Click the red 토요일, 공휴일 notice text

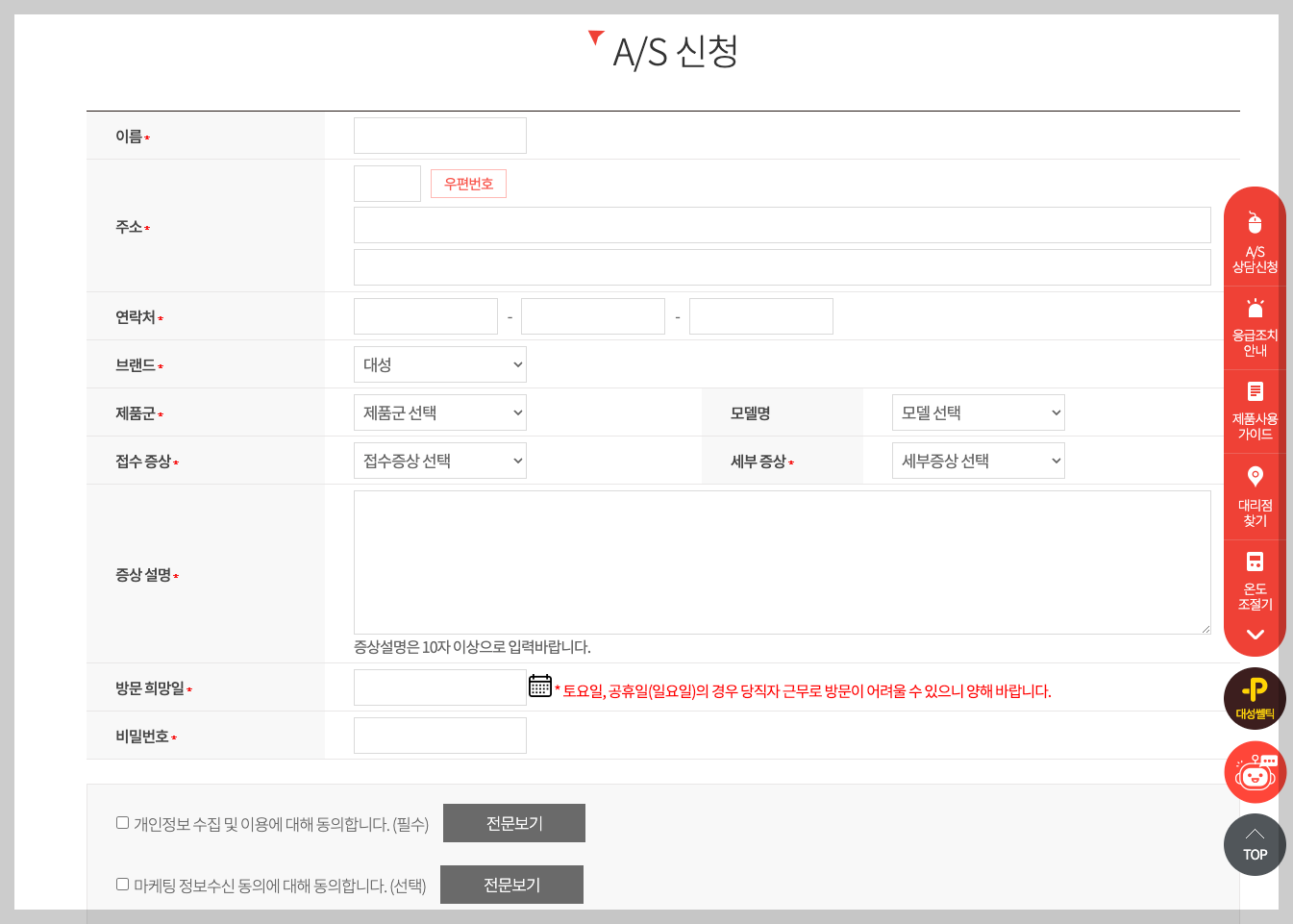[804, 691]
